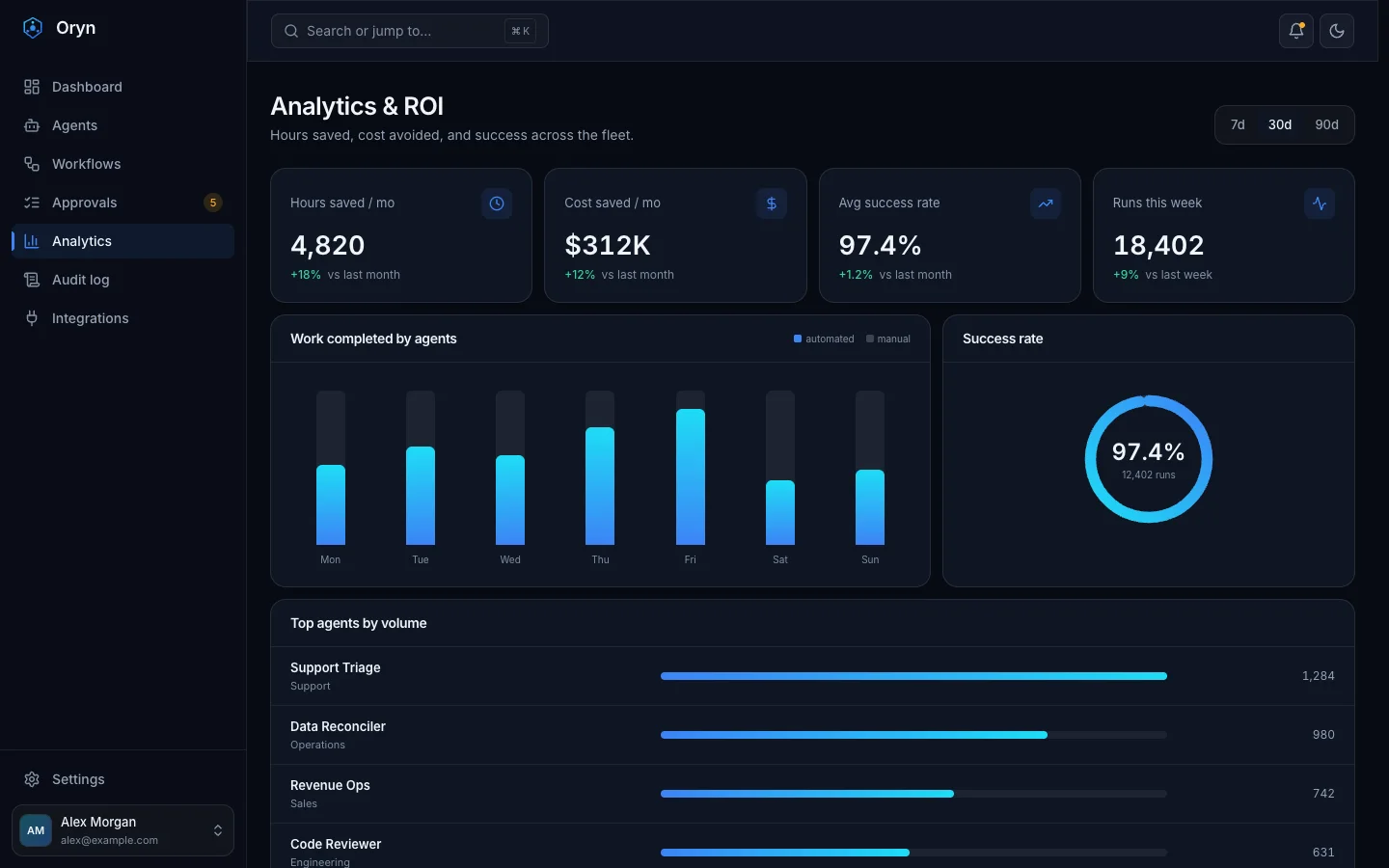Click the search magnifier icon
This screenshot has width=1389, height=868.
click(x=291, y=31)
